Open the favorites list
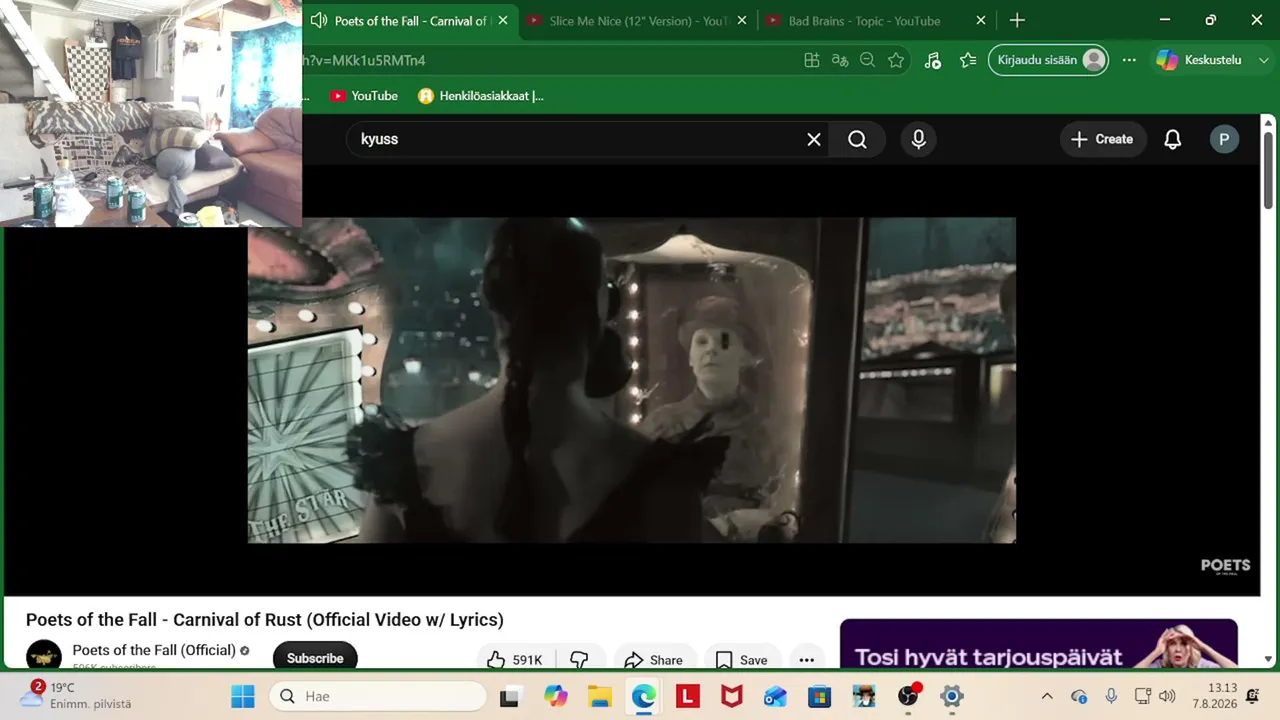The image size is (1280, 720). pyautogui.click(x=968, y=60)
